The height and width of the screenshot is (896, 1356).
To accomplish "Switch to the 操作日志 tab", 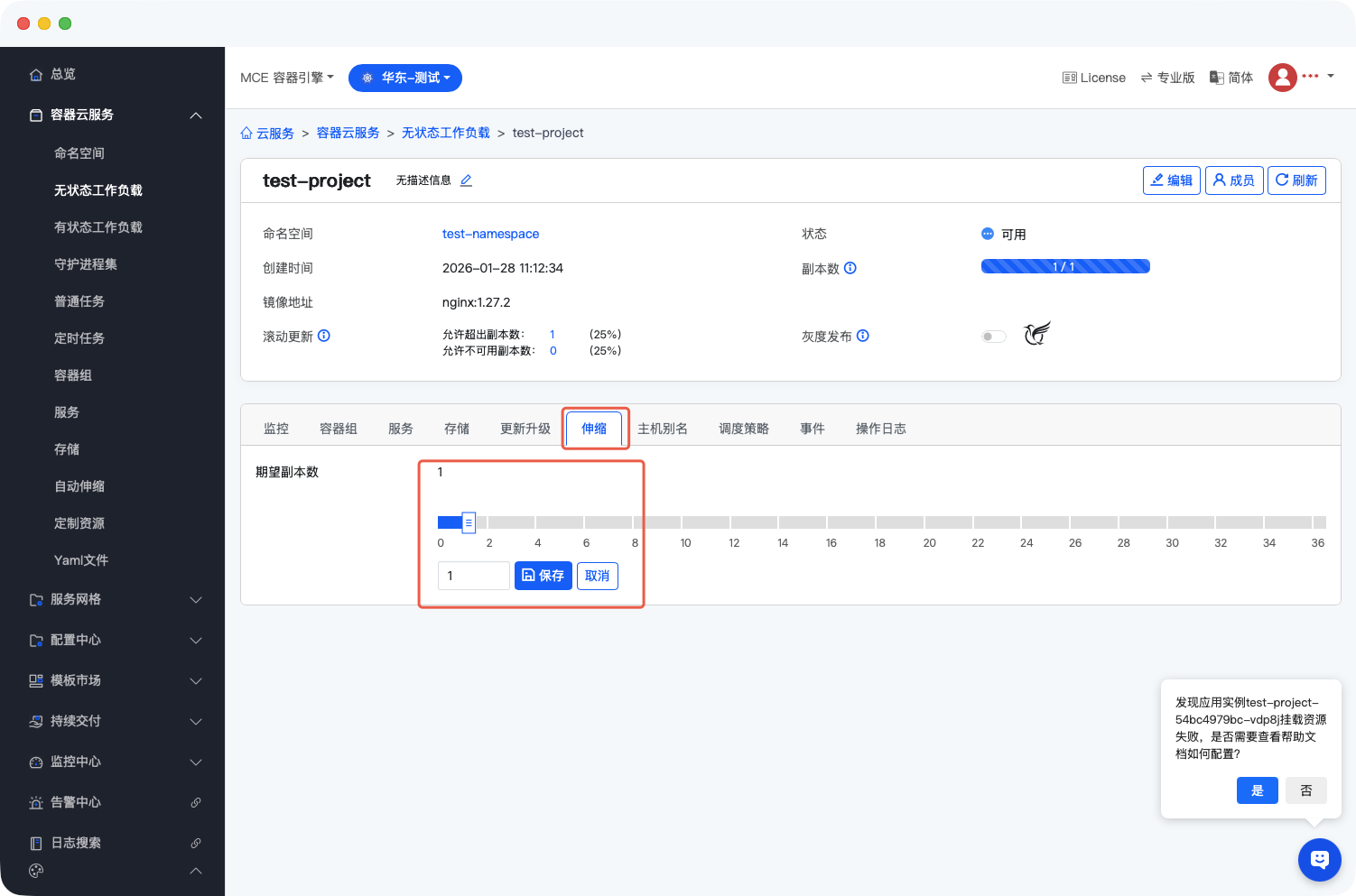I will point(880,429).
